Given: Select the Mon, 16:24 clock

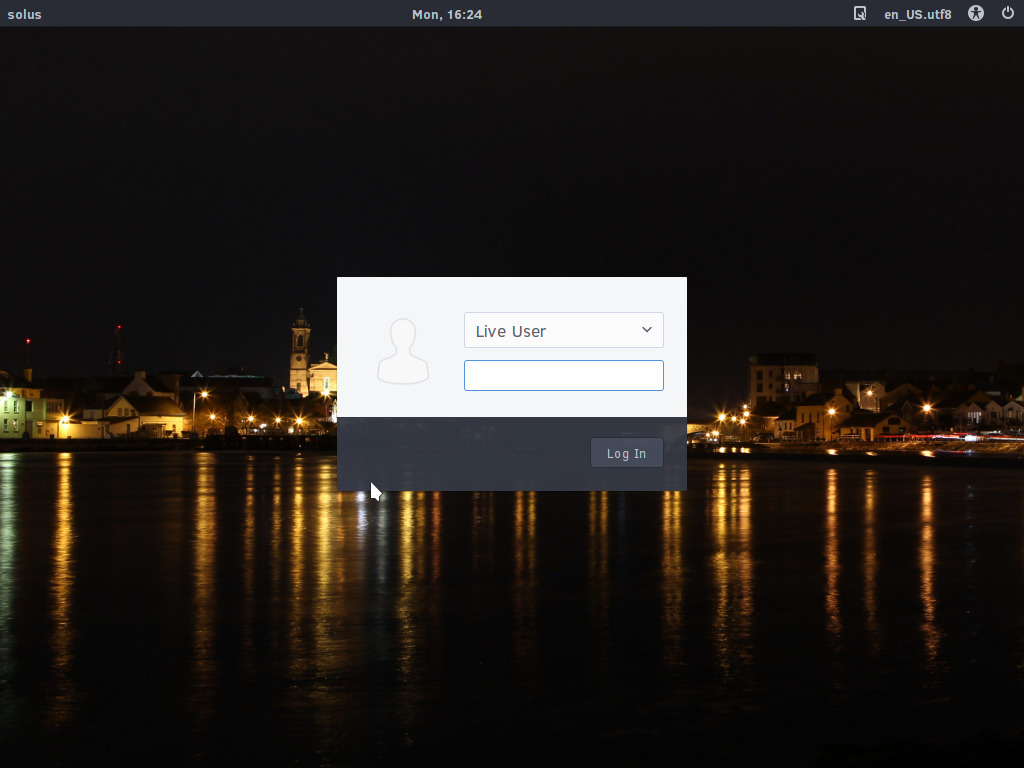Looking at the screenshot, I should point(447,13).
